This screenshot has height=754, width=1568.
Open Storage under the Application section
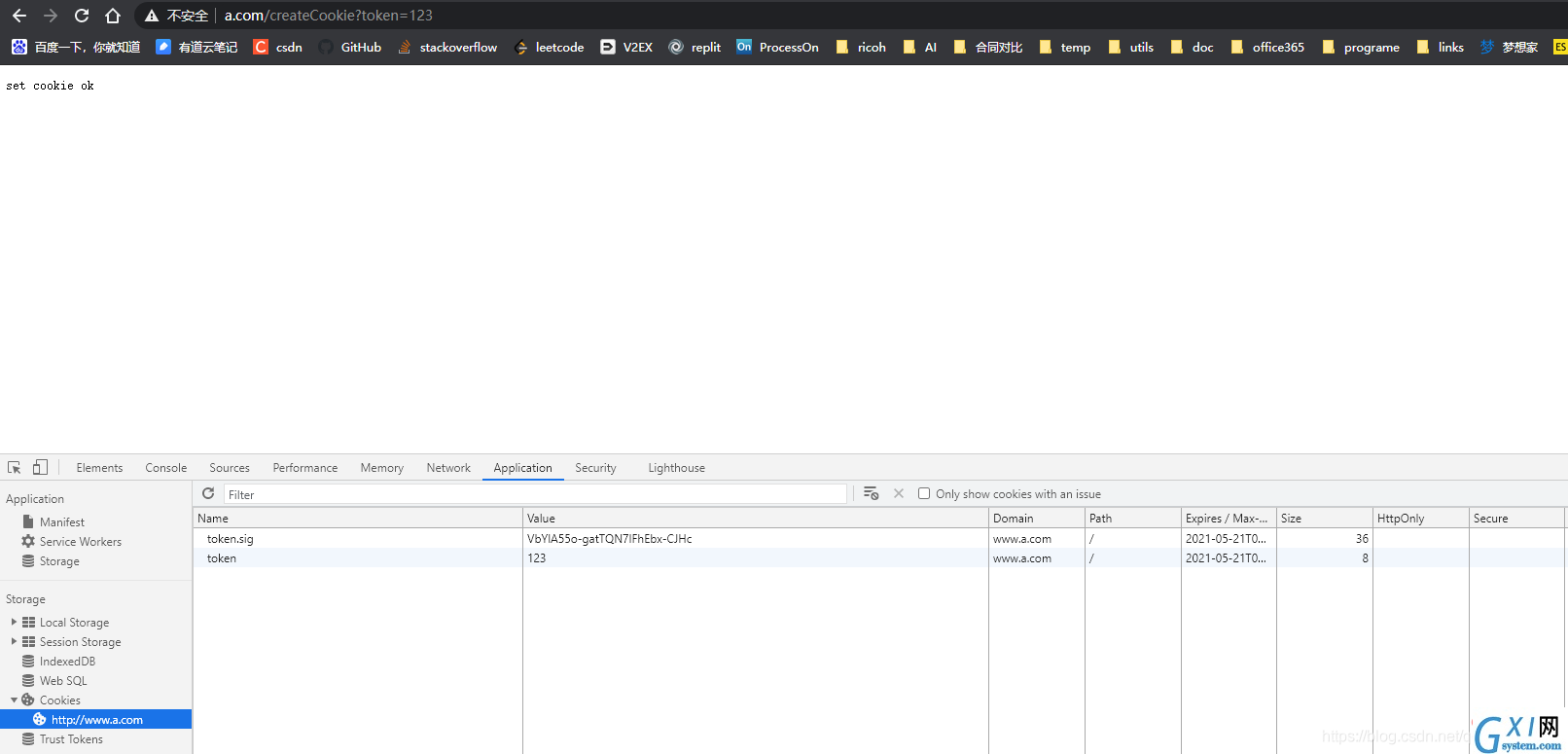coord(59,561)
